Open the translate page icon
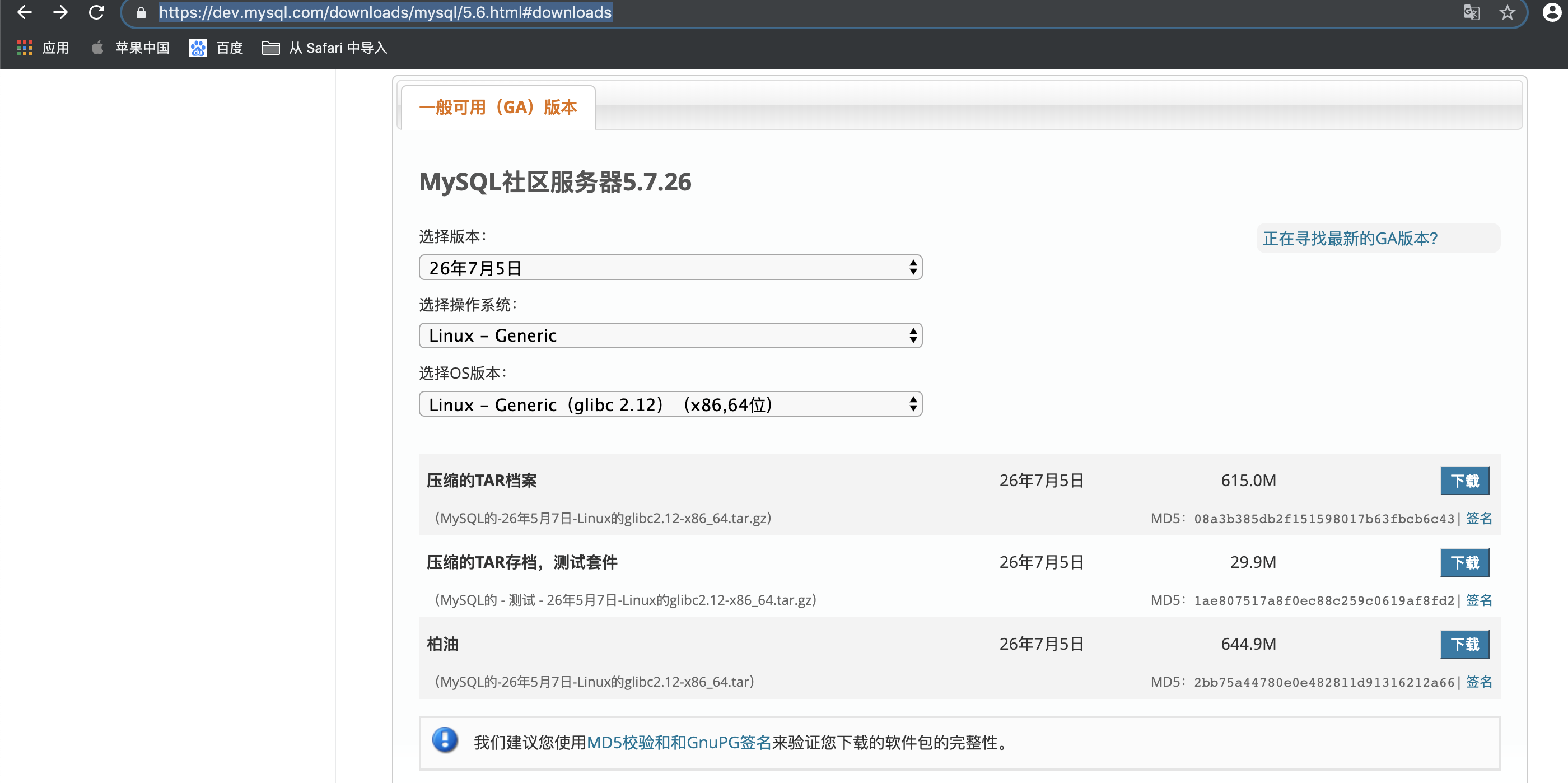 1471,13
